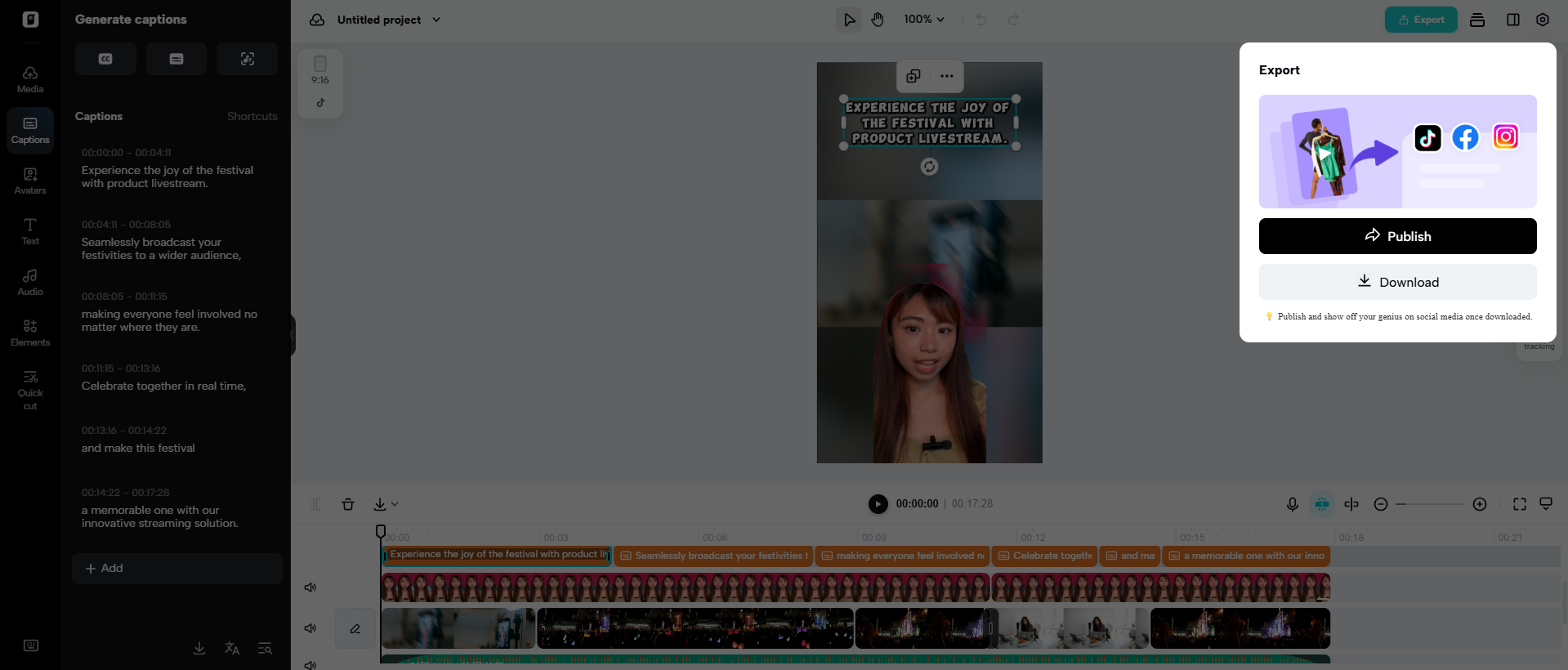
Task: Download captions using the panel's download icon
Action: [x=199, y=648]
